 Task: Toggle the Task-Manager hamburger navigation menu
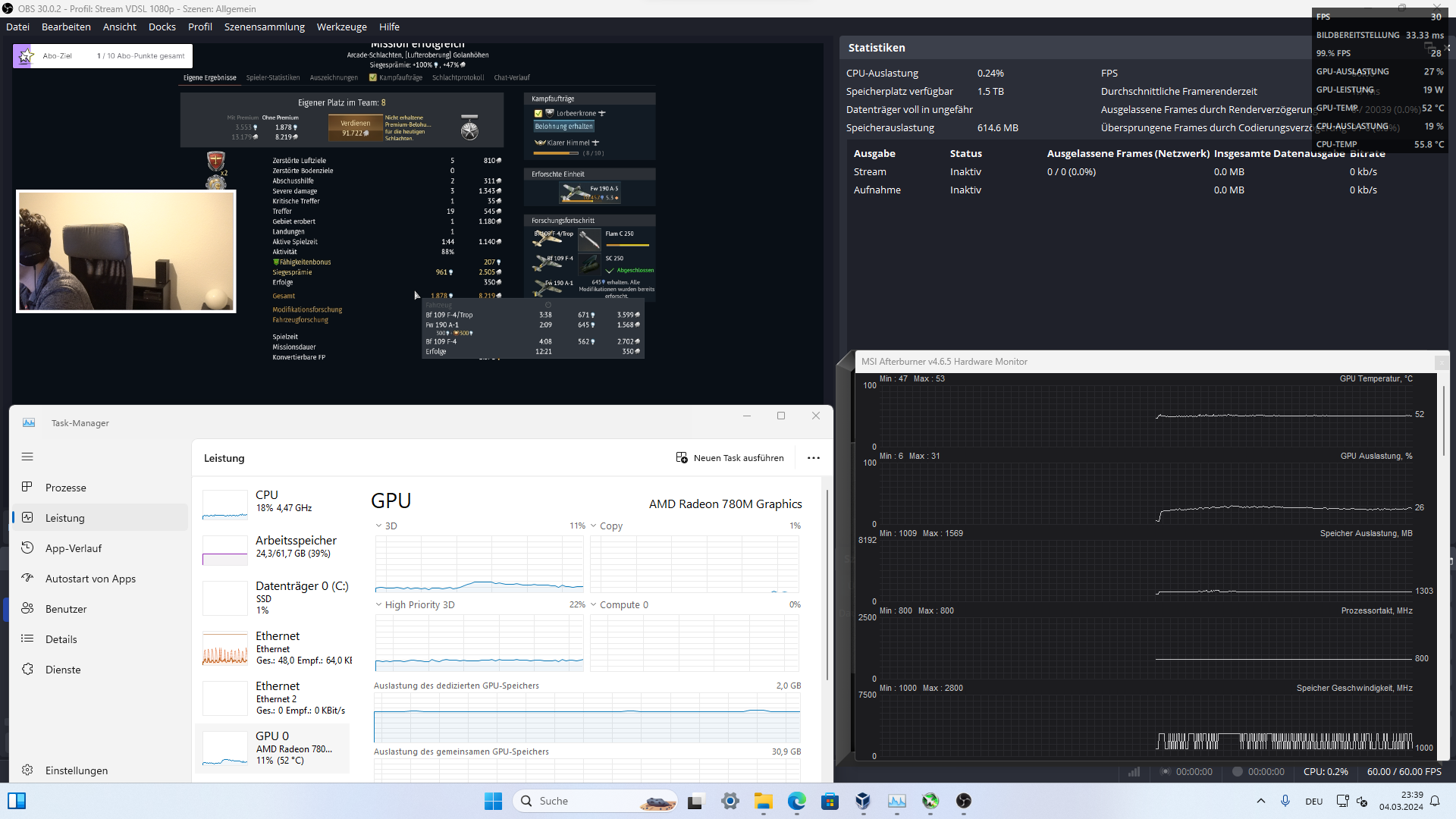pos(27,457)
